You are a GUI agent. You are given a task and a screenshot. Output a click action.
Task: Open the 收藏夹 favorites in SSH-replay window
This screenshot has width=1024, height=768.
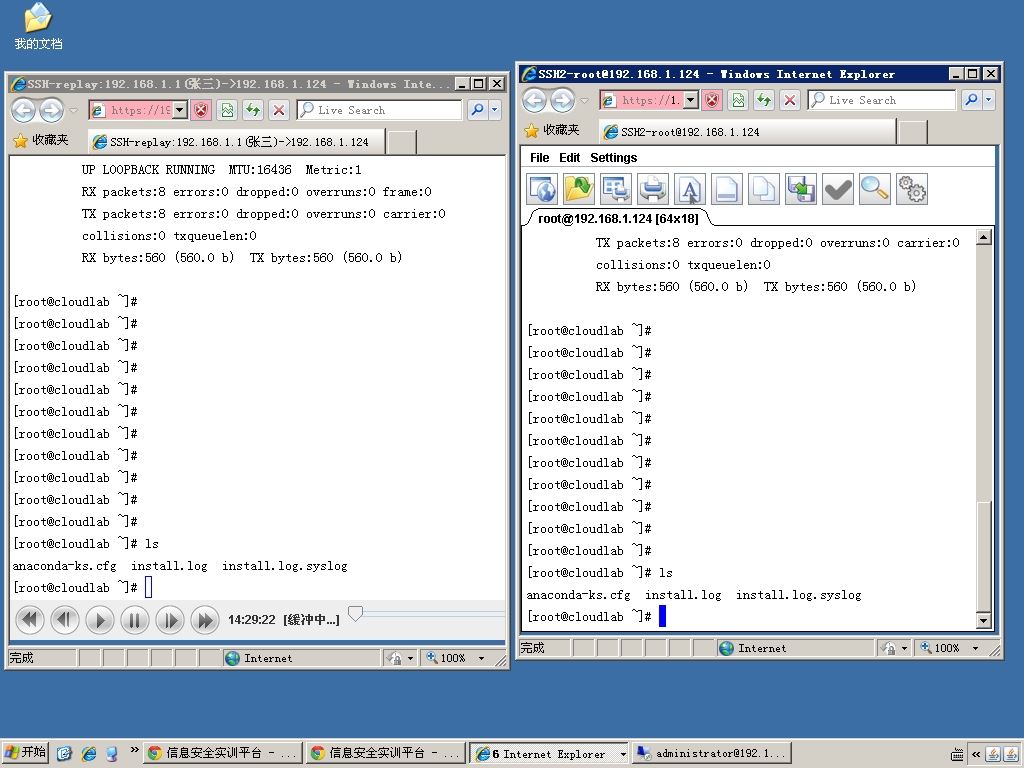[41, 140]
